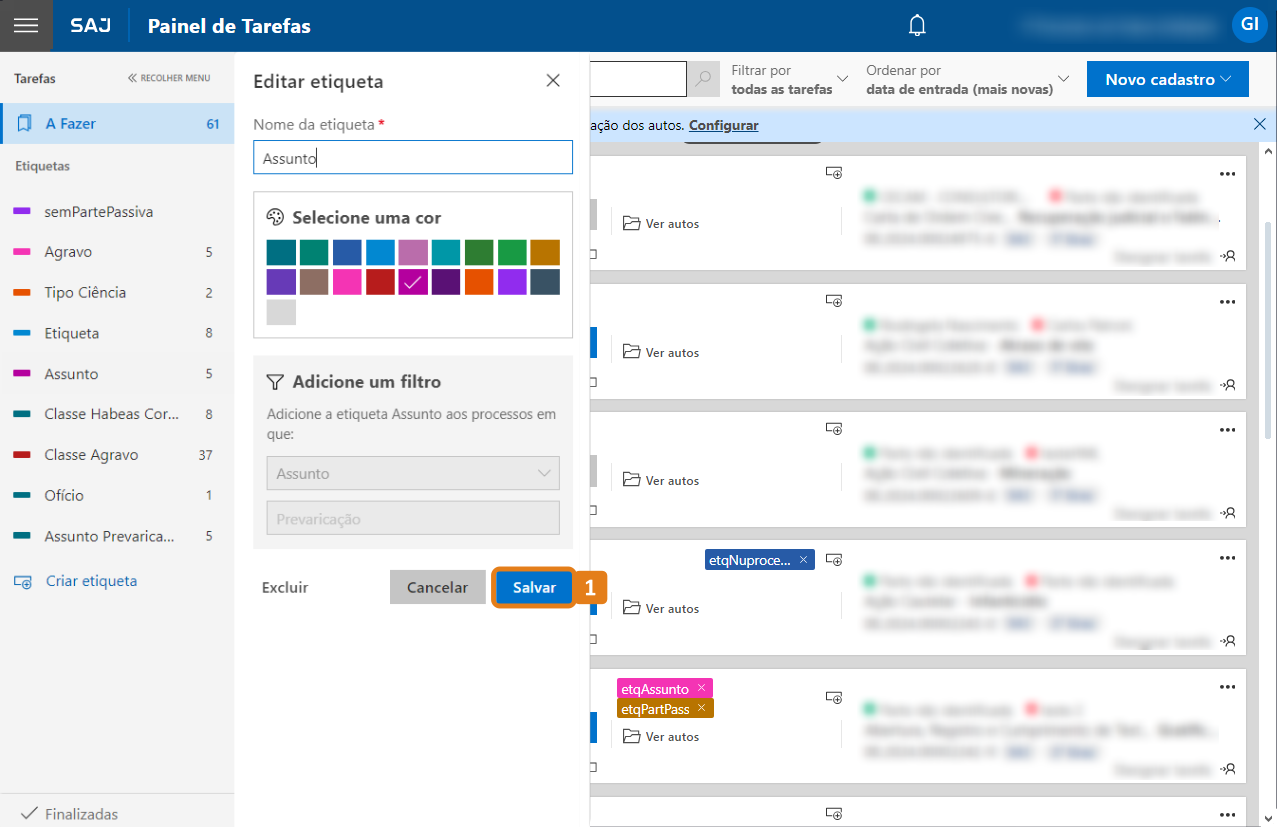Click the Nome da etiqueta text field
The image size is (1277, 827).
pos(413,157)
